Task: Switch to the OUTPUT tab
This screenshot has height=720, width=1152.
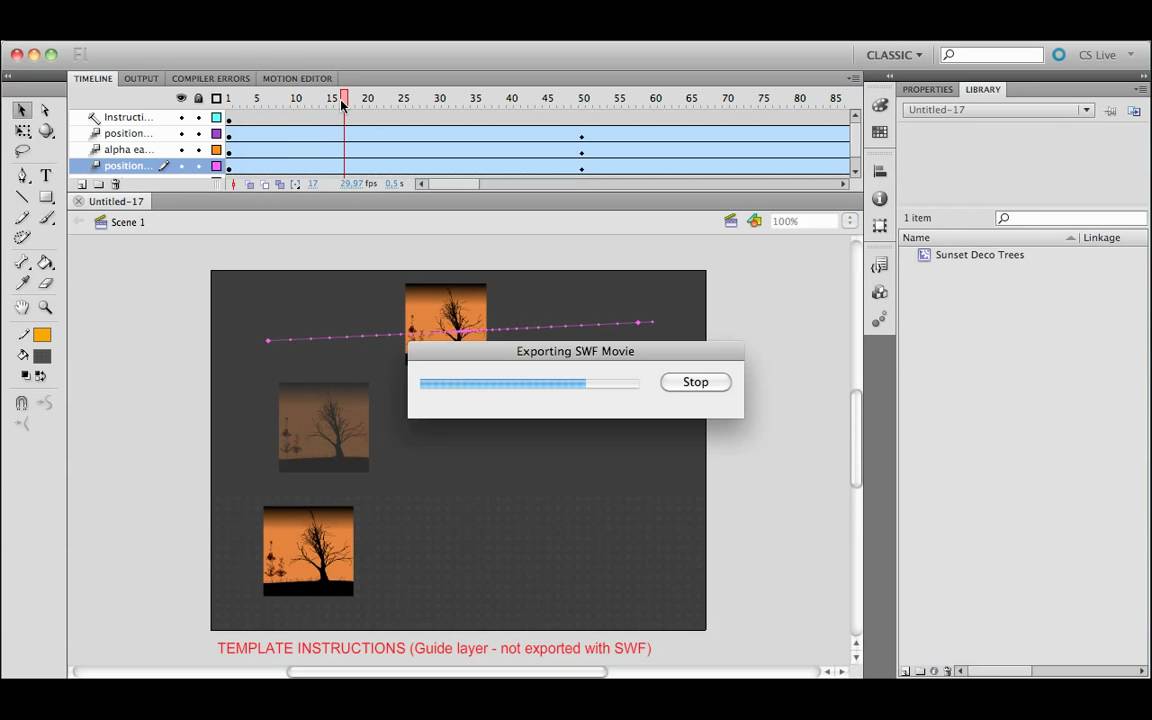Action: pyautogui.click(x=141, y=79)
